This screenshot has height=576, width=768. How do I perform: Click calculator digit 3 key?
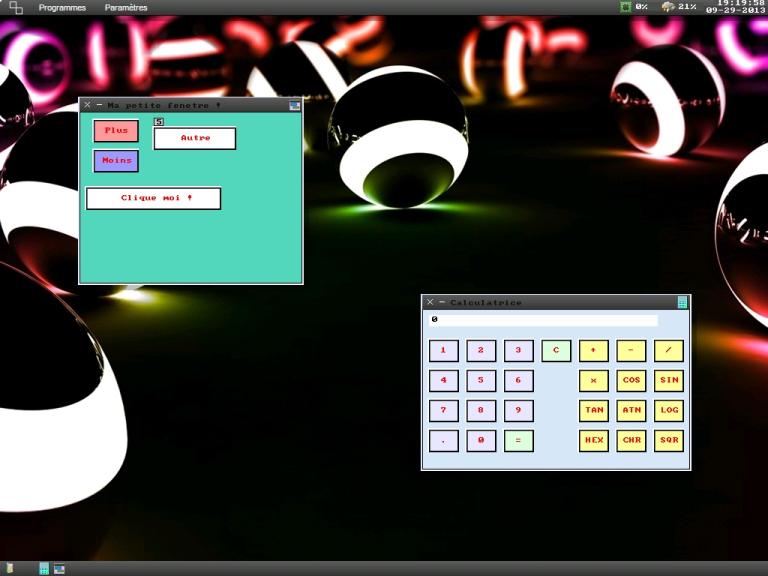point(519,351)
